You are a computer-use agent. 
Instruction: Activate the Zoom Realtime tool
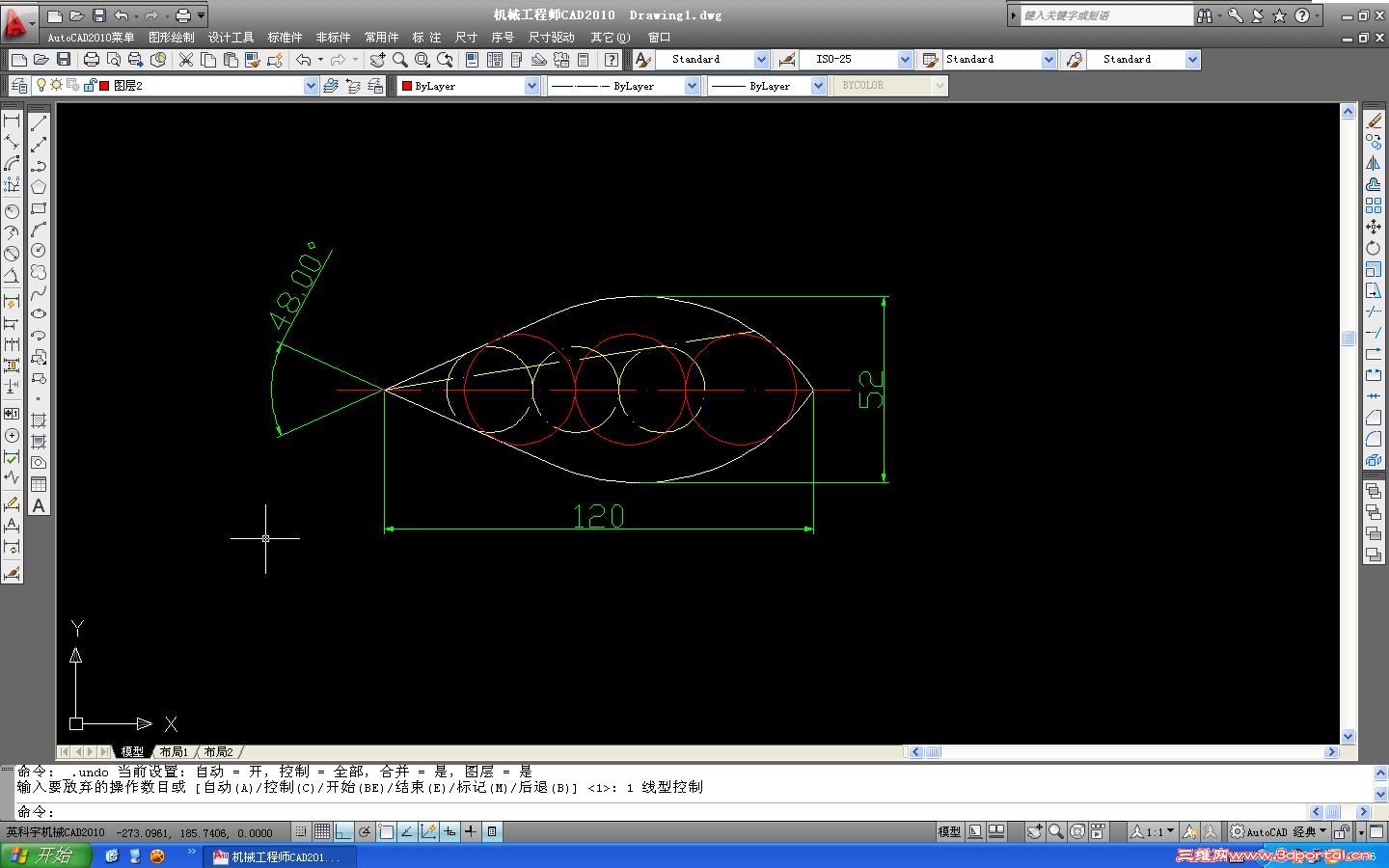399,59
